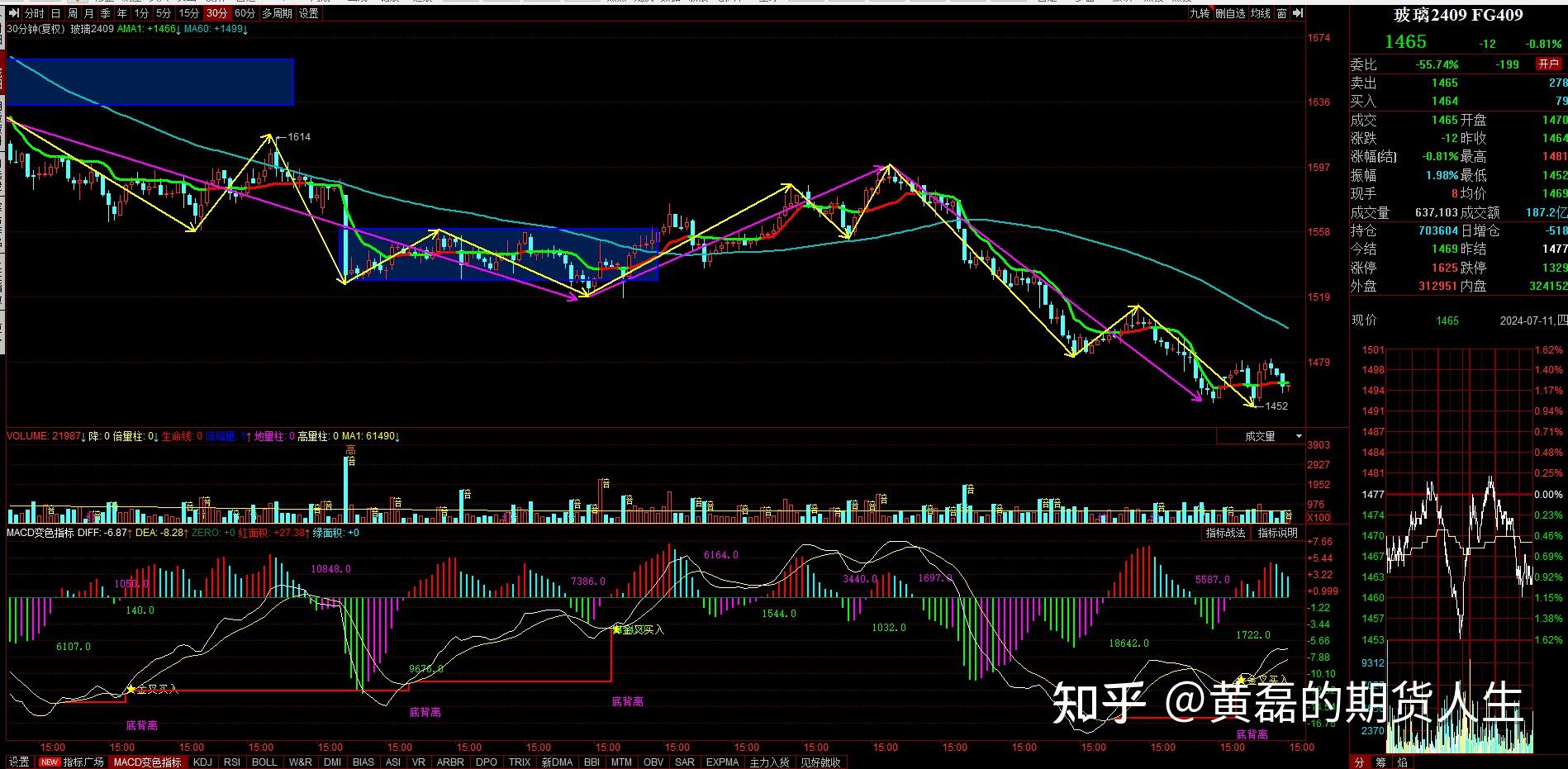Select the KDJ indicator tab

(202, 762)
